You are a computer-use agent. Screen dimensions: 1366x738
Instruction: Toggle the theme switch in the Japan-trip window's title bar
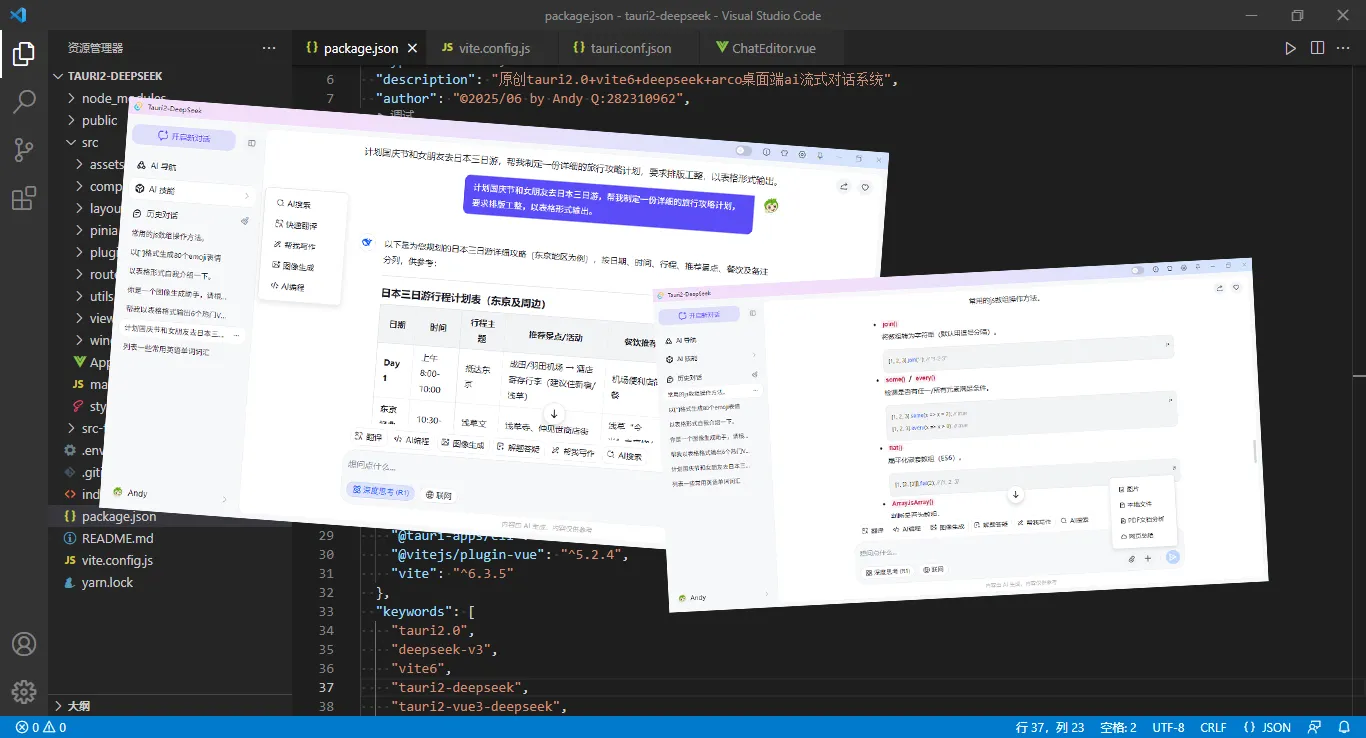[743, 151]
